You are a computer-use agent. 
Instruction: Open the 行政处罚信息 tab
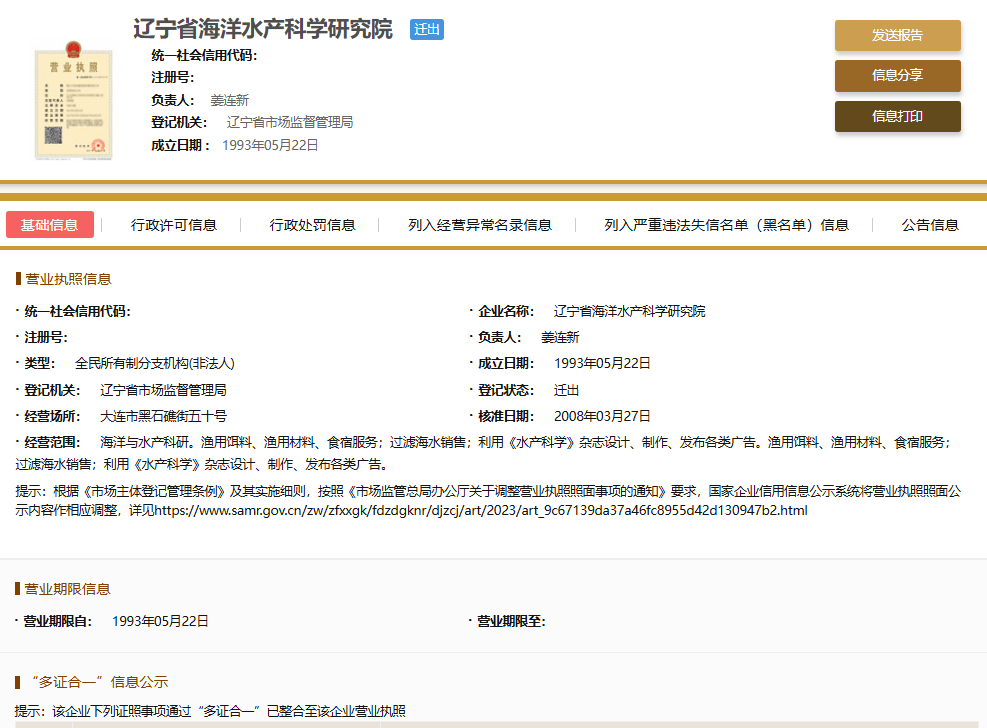(312, 225)
